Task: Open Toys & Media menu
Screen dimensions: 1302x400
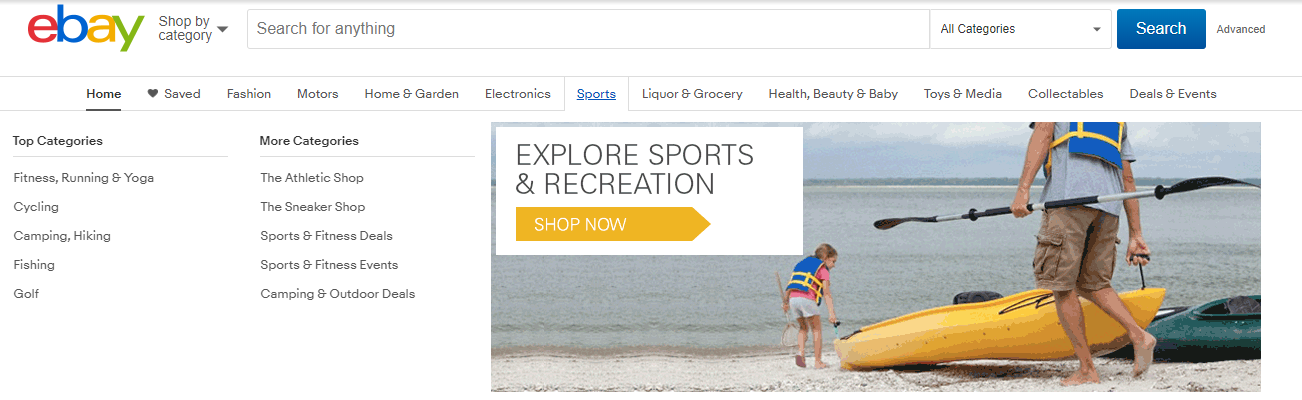Action: [x=963, y=94]
